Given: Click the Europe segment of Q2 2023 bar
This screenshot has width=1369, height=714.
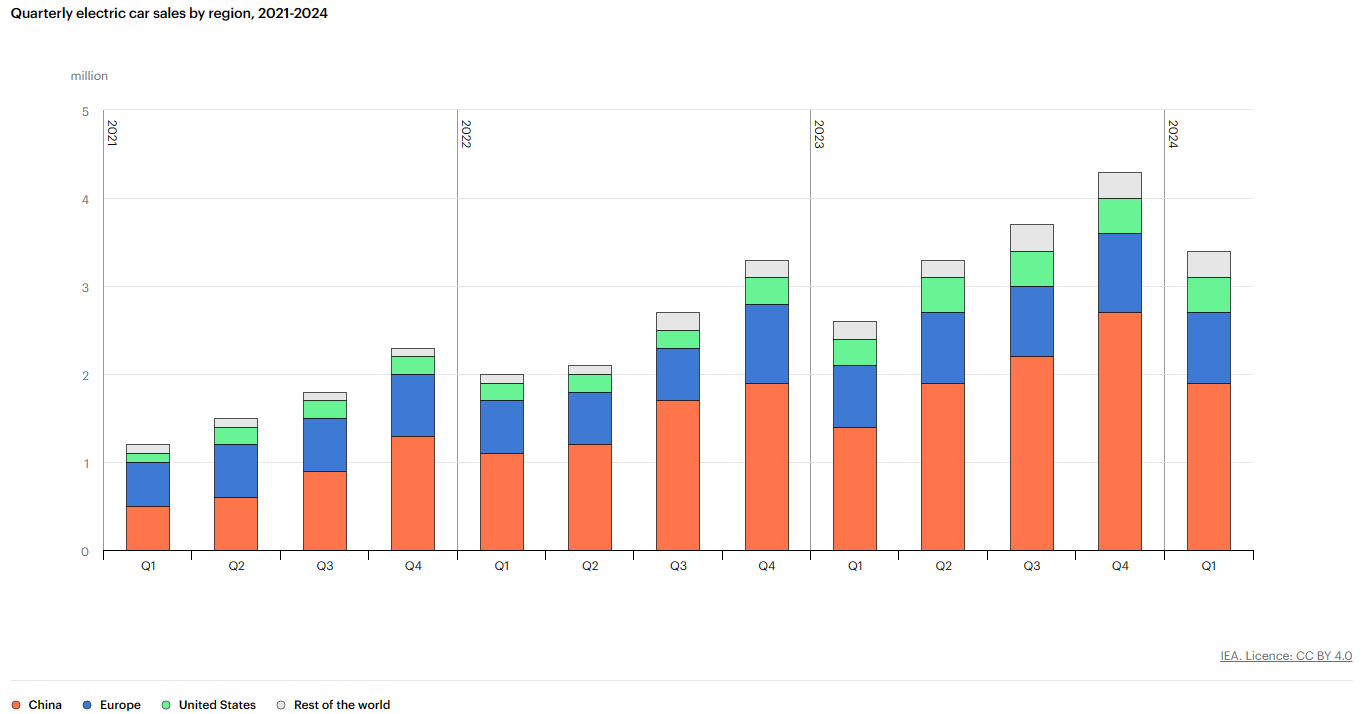Looking at the screenshot, I should 943,347.
